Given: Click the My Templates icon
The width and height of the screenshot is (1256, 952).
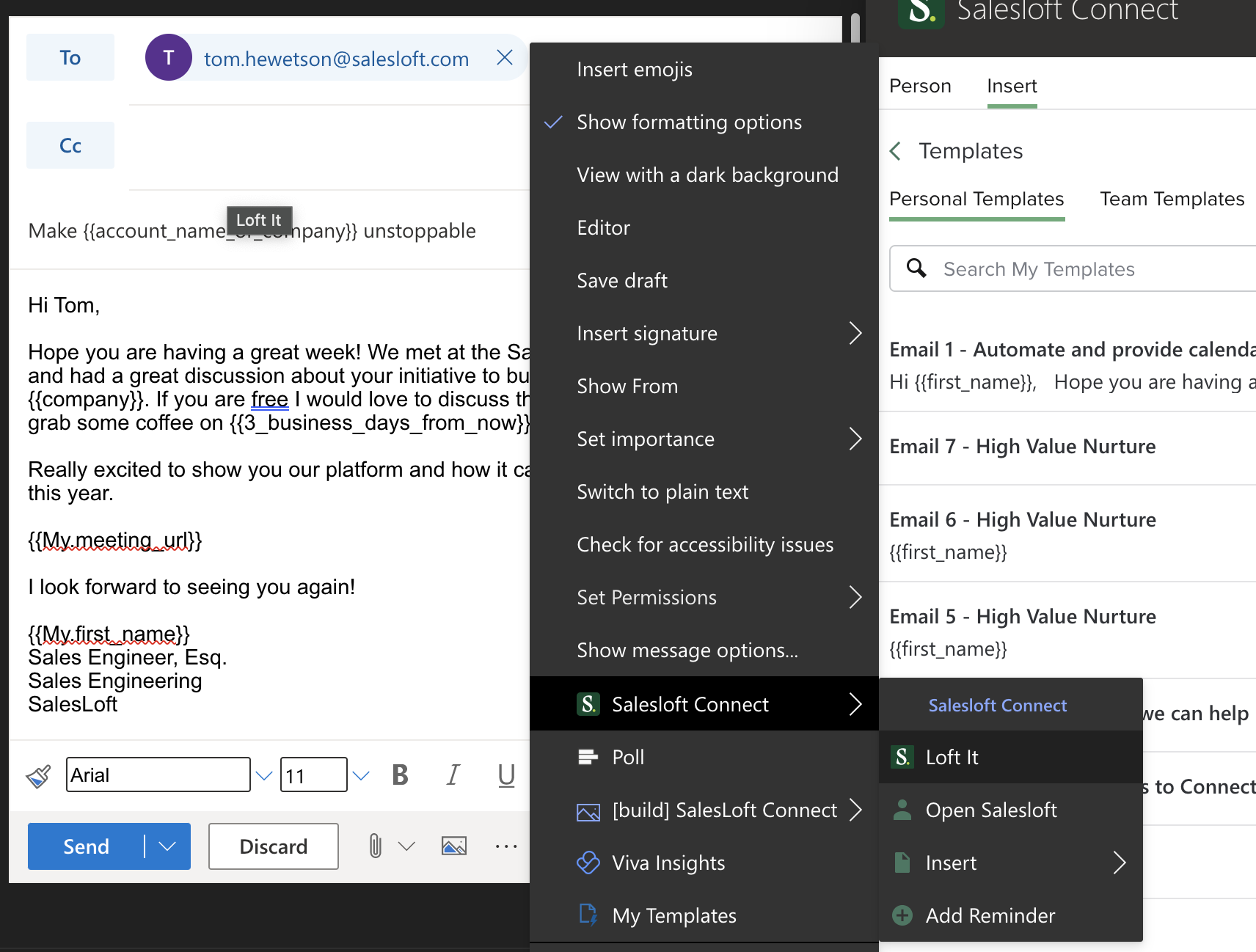Looking at the screenshot, I should 587,915.
